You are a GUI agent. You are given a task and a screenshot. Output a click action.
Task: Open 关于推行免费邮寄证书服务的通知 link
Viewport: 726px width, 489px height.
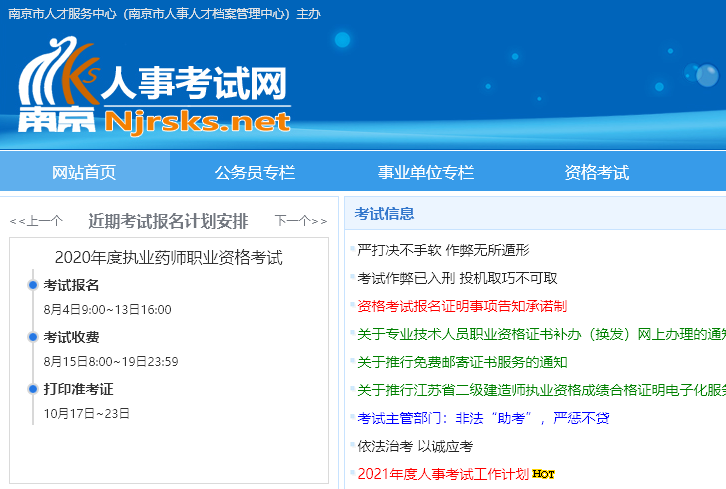tap(462, 362)
